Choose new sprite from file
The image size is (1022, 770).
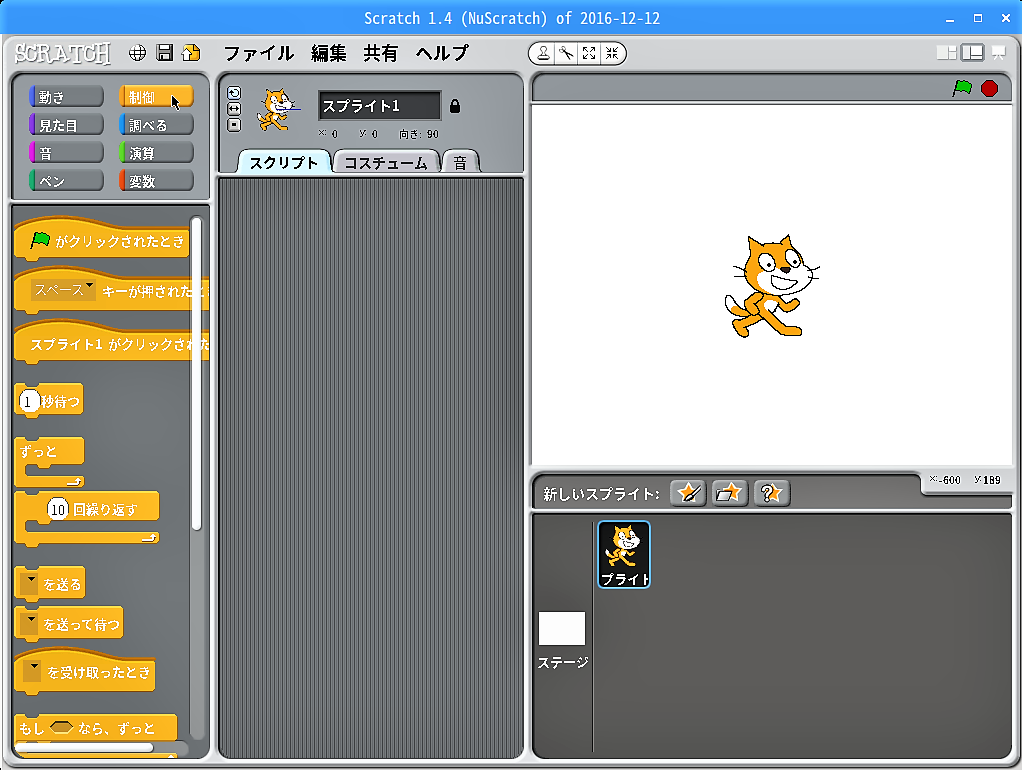pyautogui.click(x=729, y=493)
